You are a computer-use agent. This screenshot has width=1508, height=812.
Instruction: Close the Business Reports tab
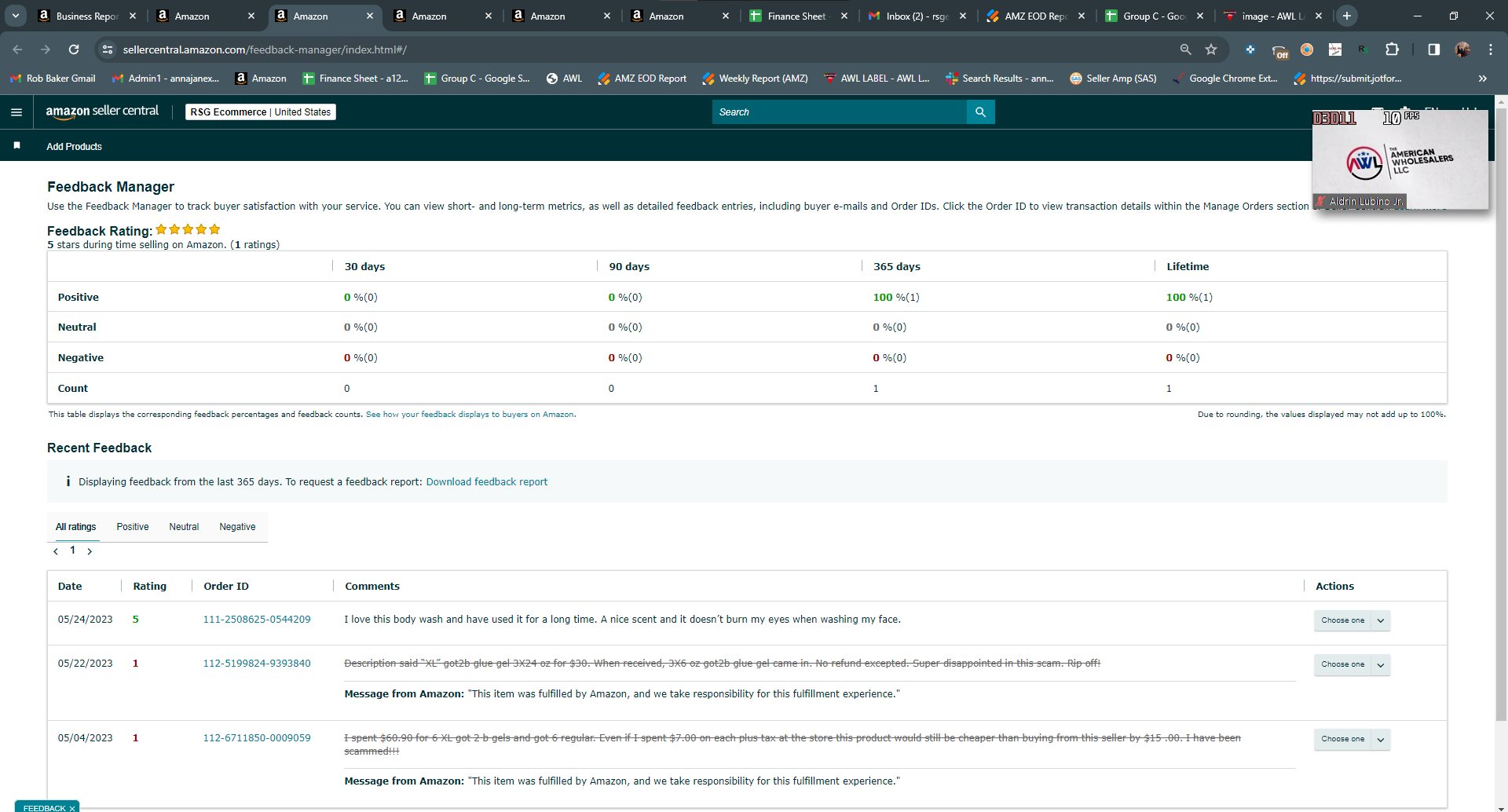[x=133, y=16]
